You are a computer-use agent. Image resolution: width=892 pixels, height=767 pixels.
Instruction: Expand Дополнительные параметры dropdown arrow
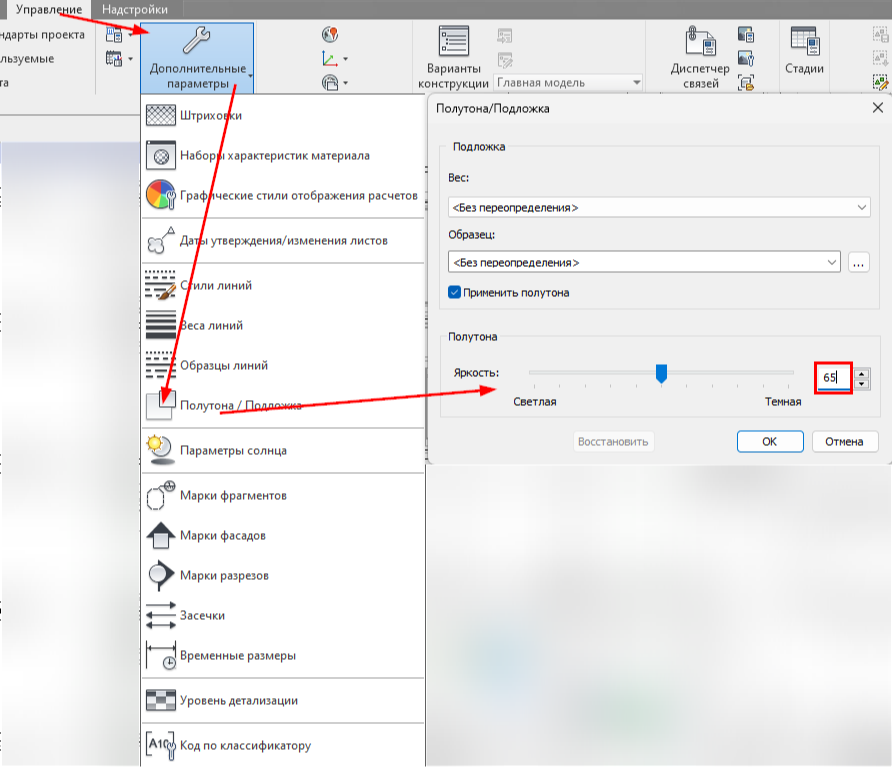(x=250, y=76)
